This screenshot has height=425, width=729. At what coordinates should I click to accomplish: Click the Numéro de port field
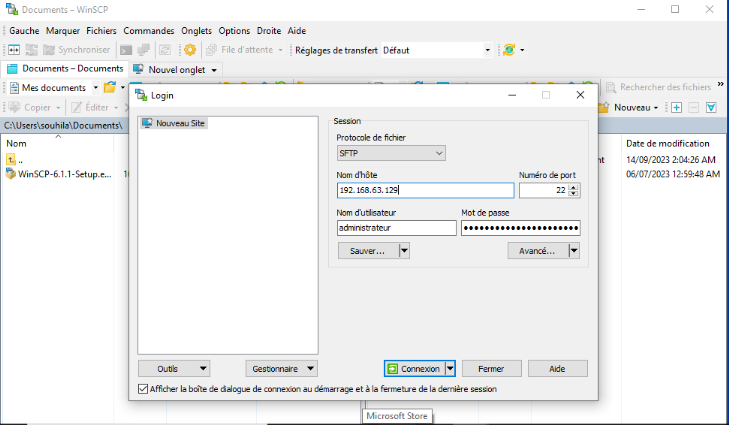544,190
